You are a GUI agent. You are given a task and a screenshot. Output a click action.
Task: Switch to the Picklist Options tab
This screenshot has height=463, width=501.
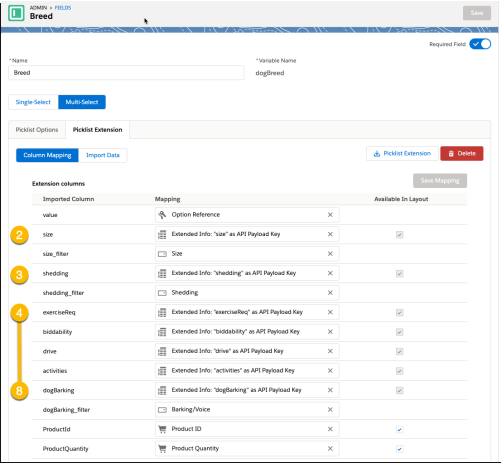37,130
